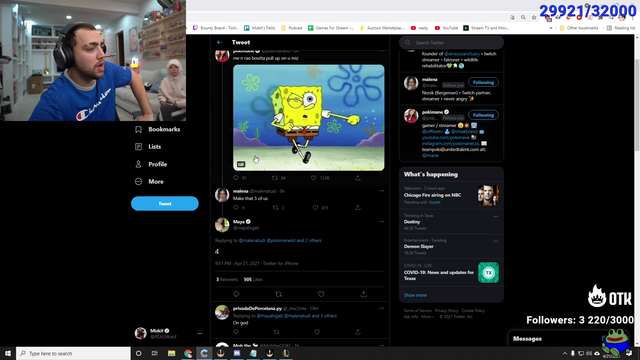The image size is (640, 360).
Task: Open the Messages drawer
Action: (x=527, y=339)
